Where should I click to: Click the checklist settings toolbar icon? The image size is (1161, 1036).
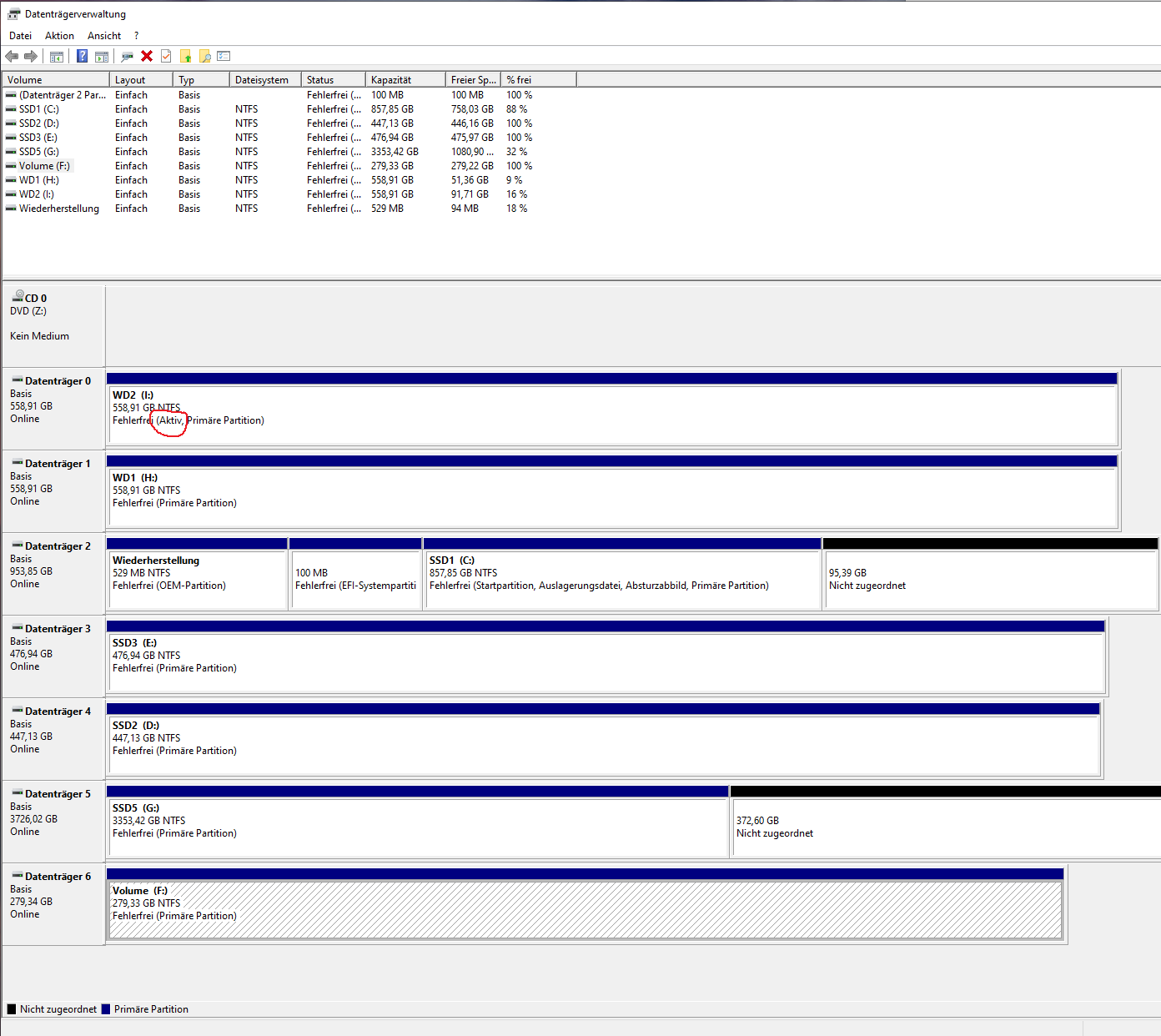click(224, 56)
